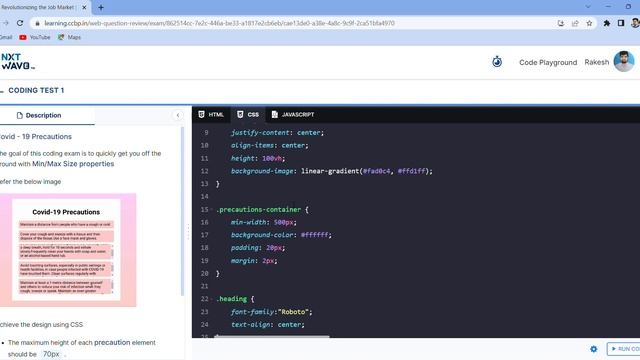Click the linear-gradient background-image line
This screenshot has width=640, height=360.
(x=331, y=171)
